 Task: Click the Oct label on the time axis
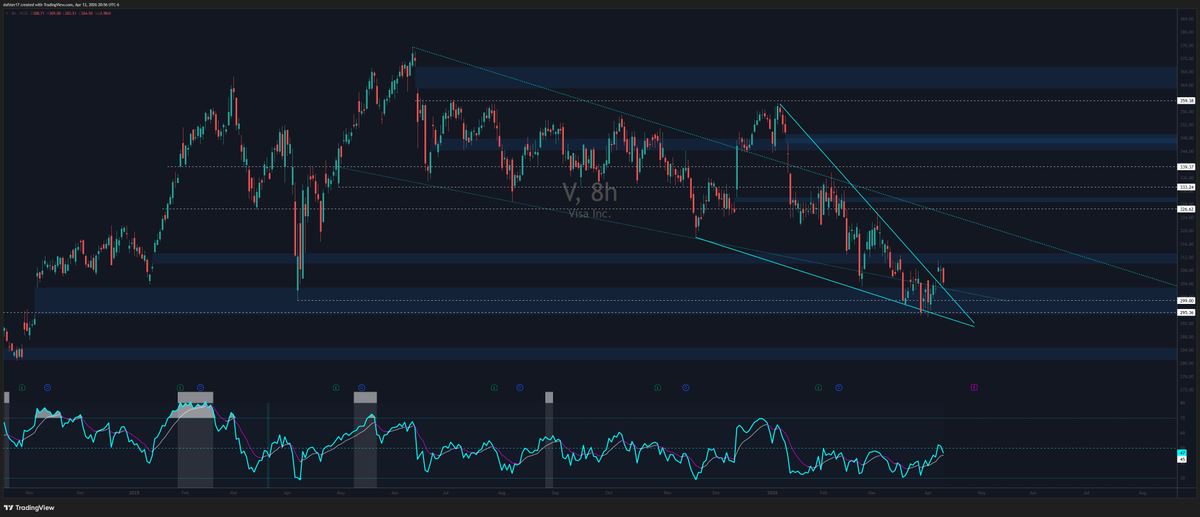(609, 493)
